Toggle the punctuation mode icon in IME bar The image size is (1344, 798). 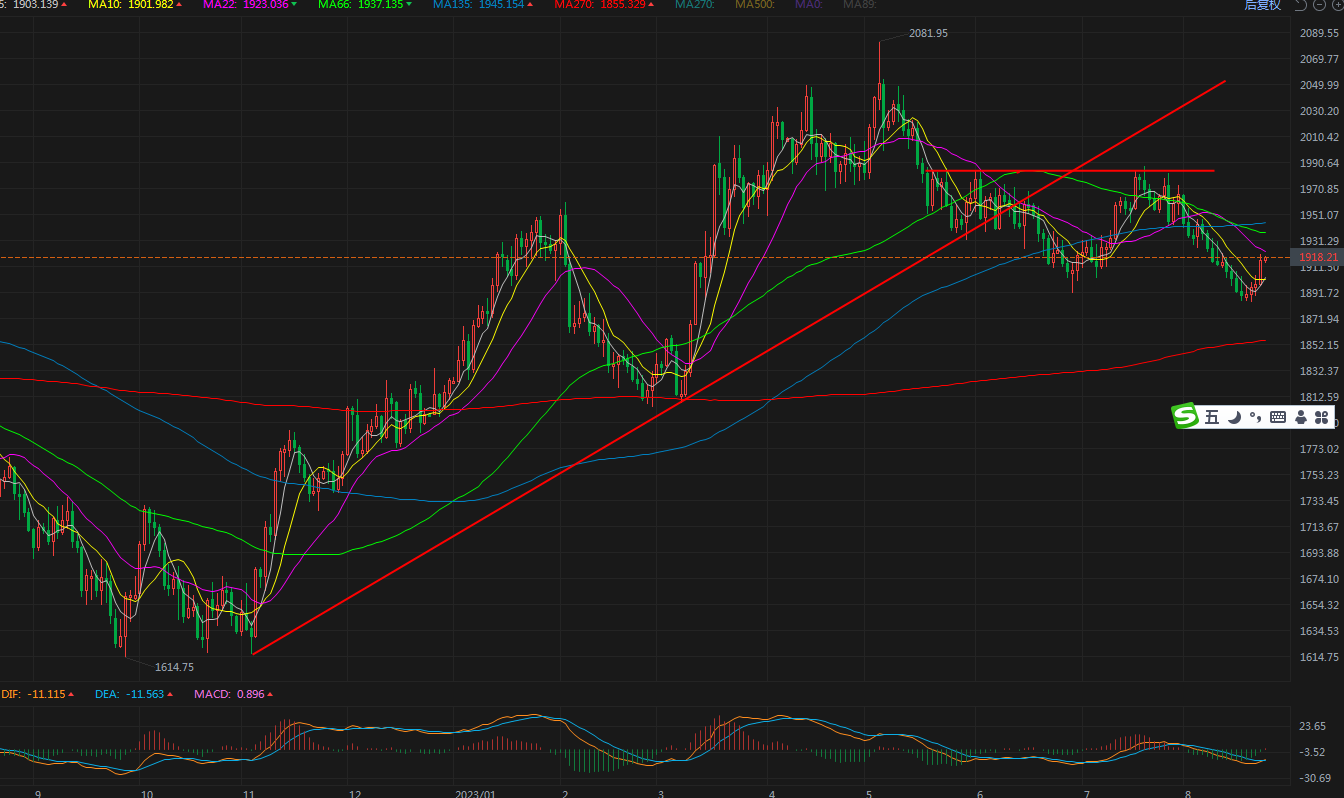click(1256, 417)
